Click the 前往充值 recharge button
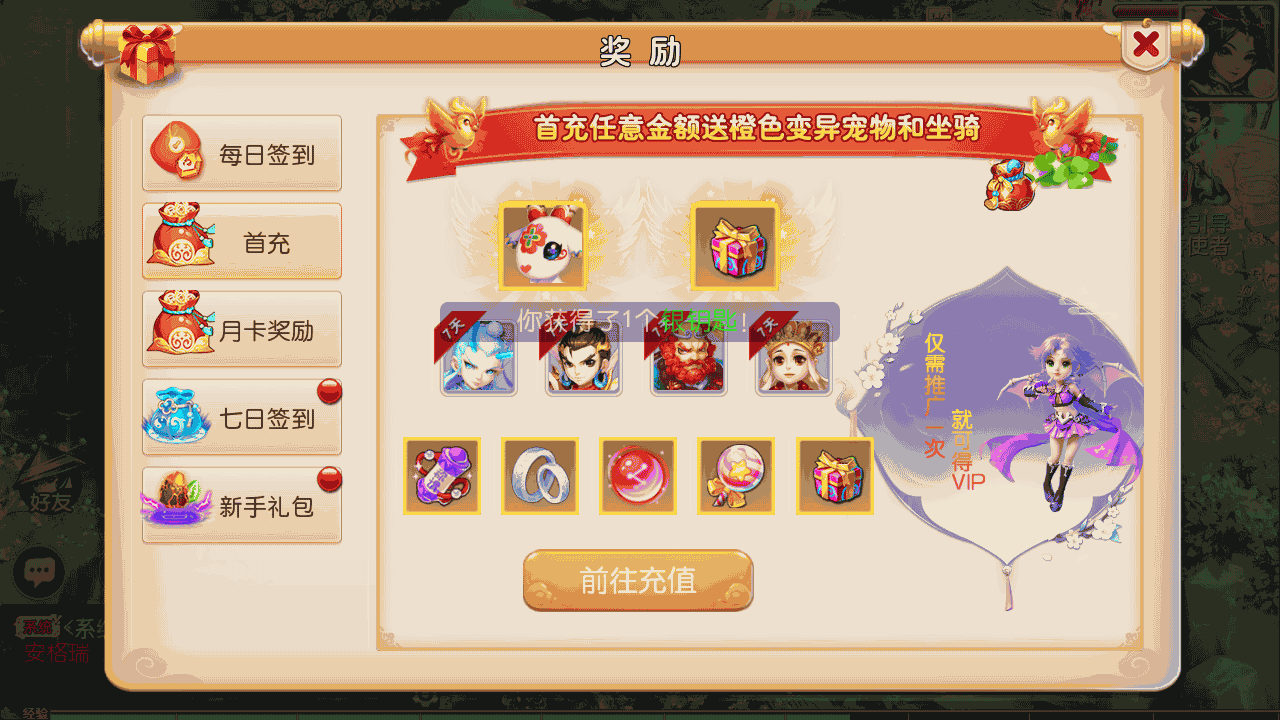The image size is (1280, 720). point(638,580)
